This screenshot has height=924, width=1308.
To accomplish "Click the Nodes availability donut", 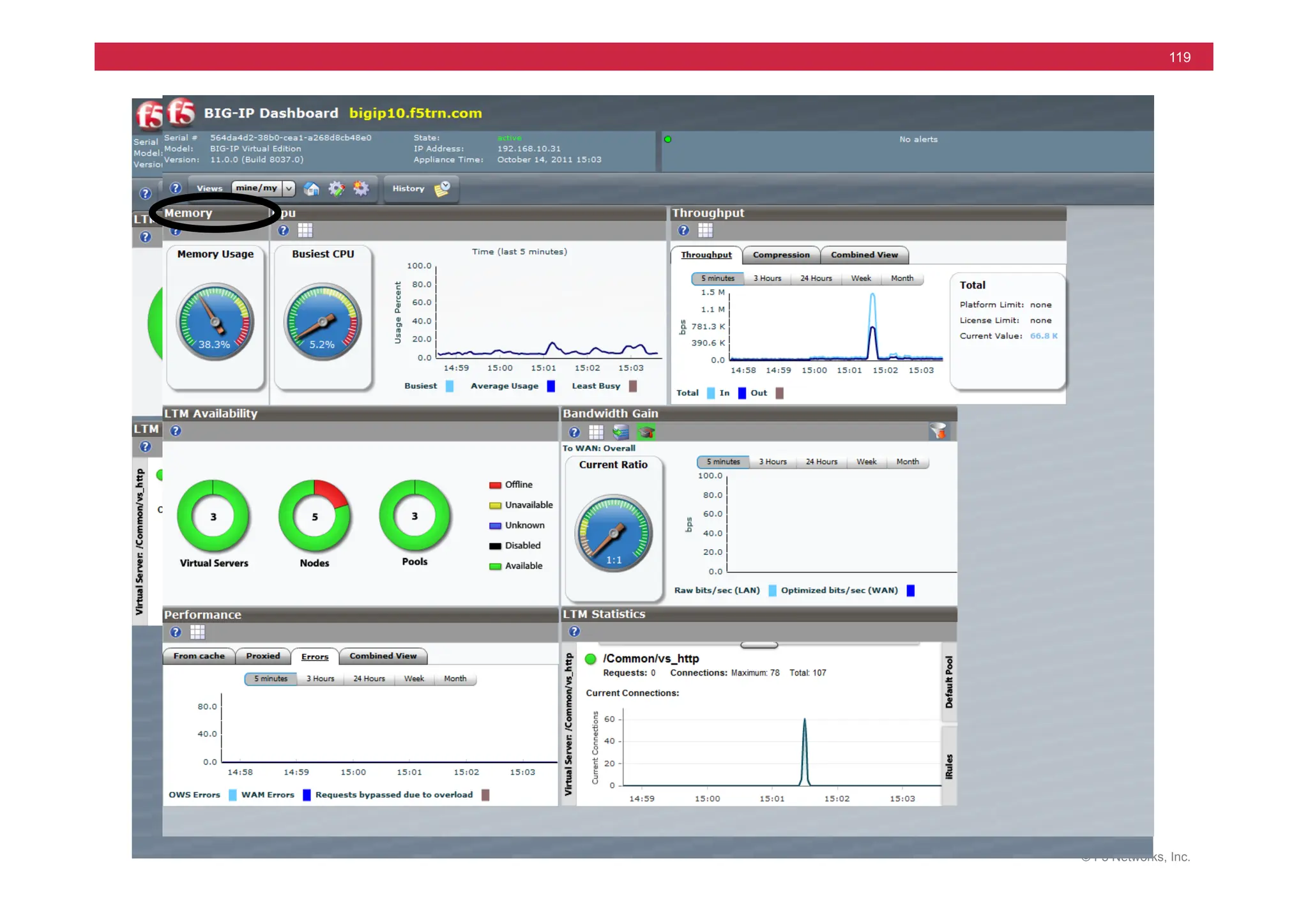I will click(x=314, y=516).
